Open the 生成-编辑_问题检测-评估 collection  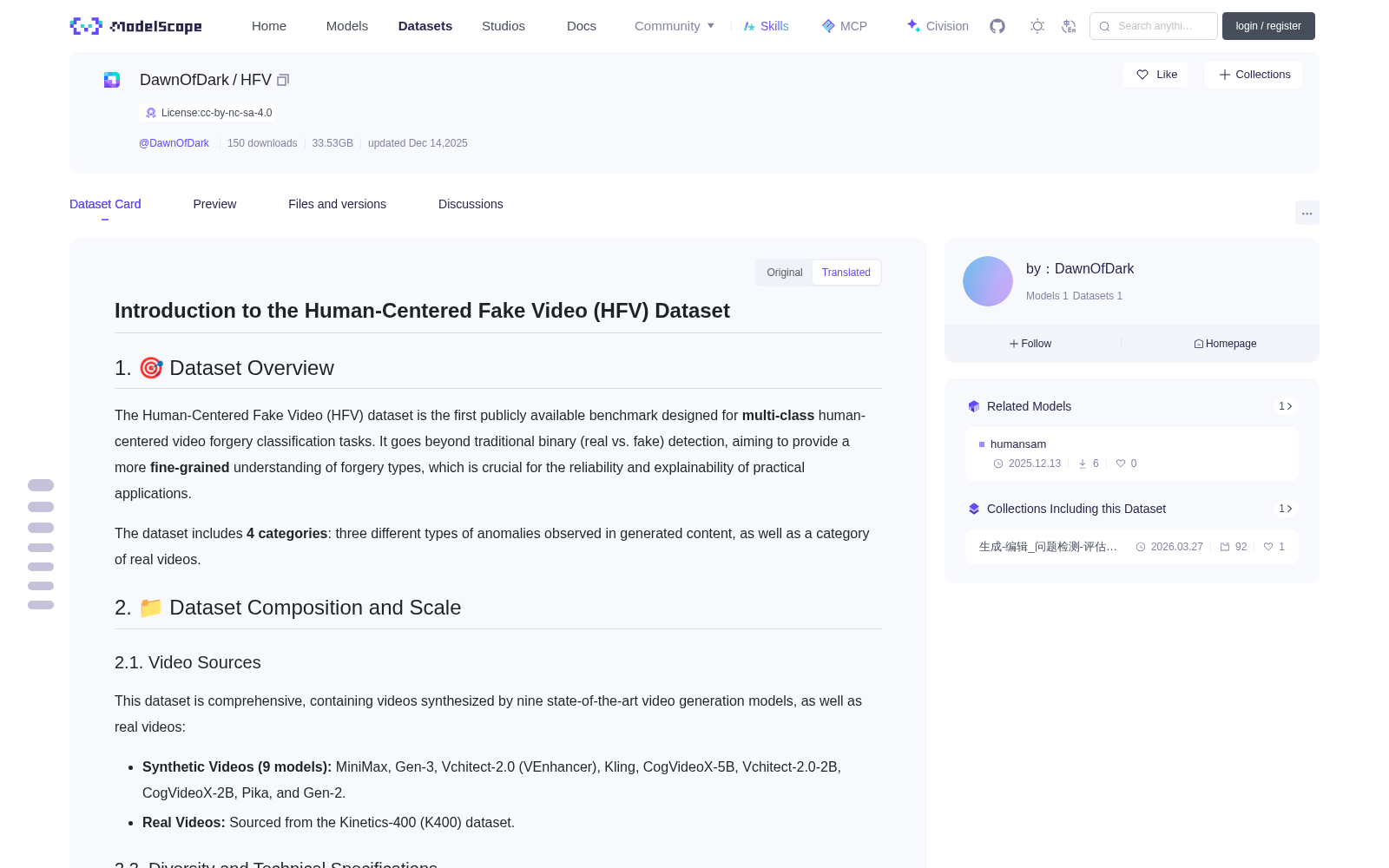coord(1132,547)
